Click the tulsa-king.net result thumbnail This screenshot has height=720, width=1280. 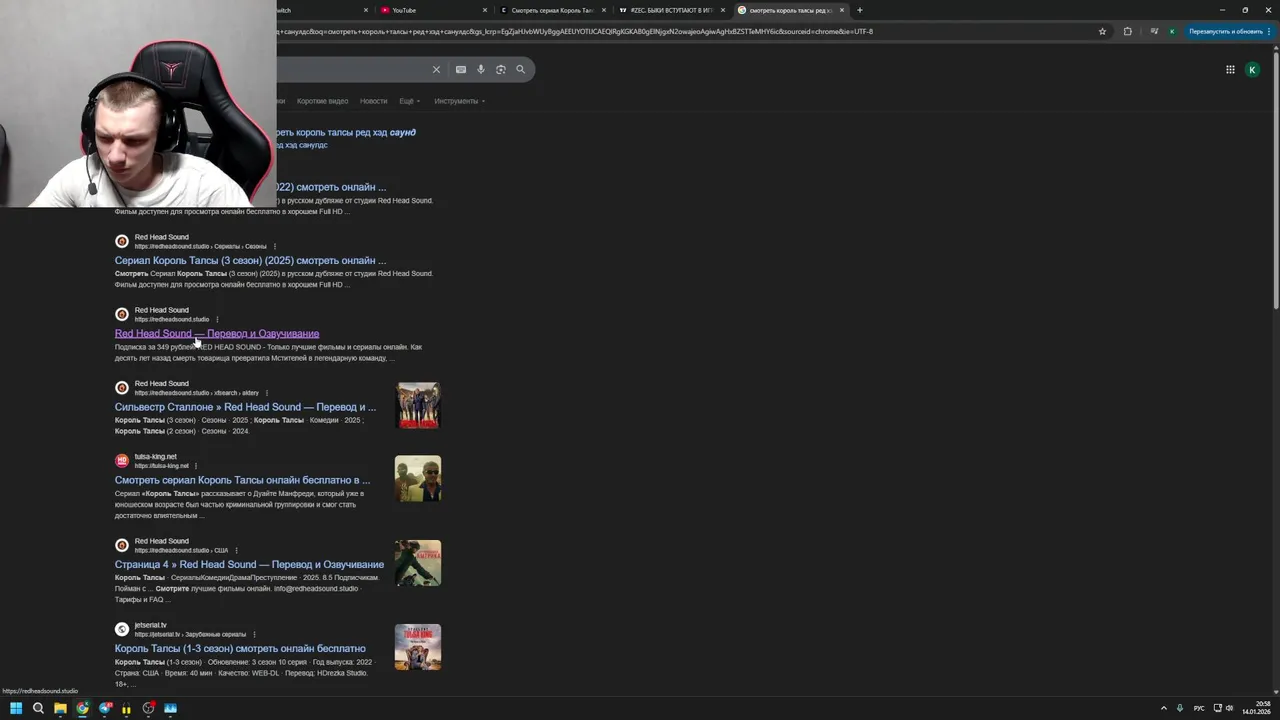pyautogui.click(x=418, y=479)
